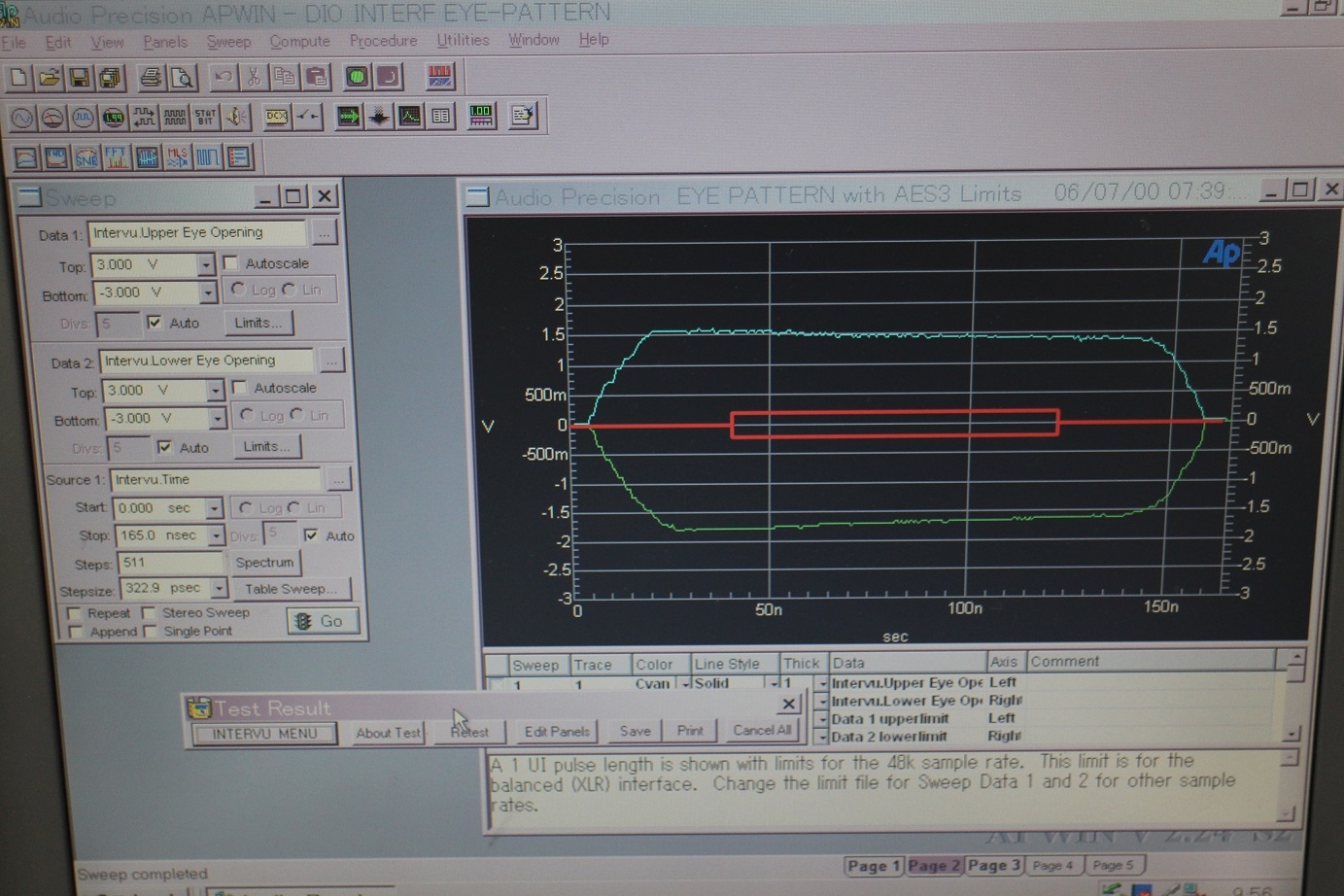Open the DCX panel icon

(277, 117)
